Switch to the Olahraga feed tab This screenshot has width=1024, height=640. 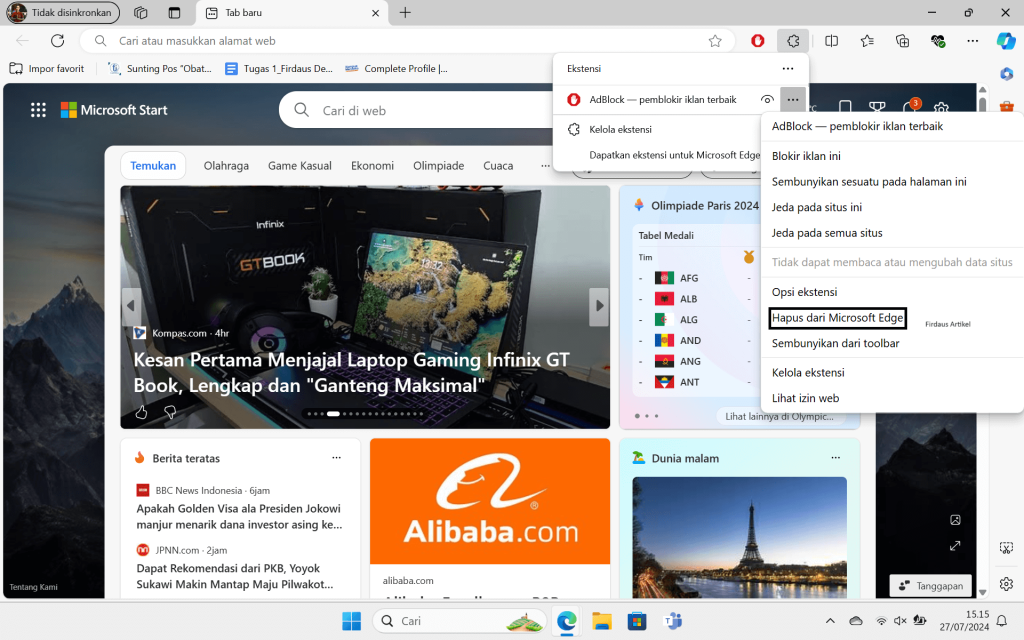coord(226,166)
